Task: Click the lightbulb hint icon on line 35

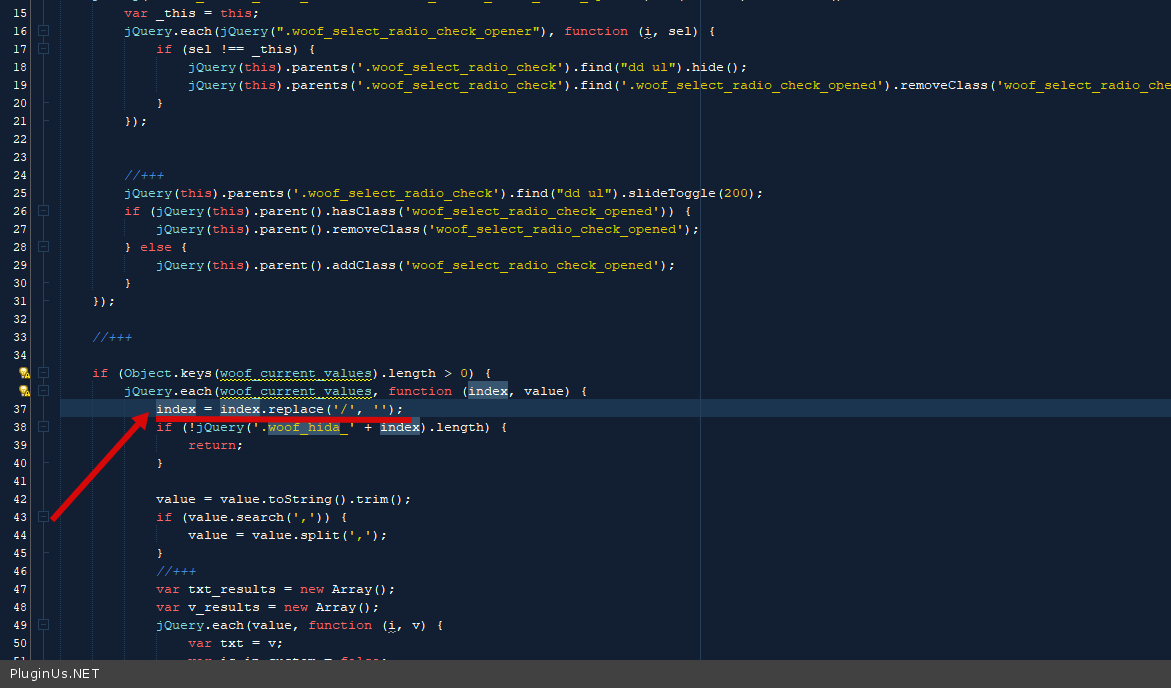Action: tap(24, 373)
